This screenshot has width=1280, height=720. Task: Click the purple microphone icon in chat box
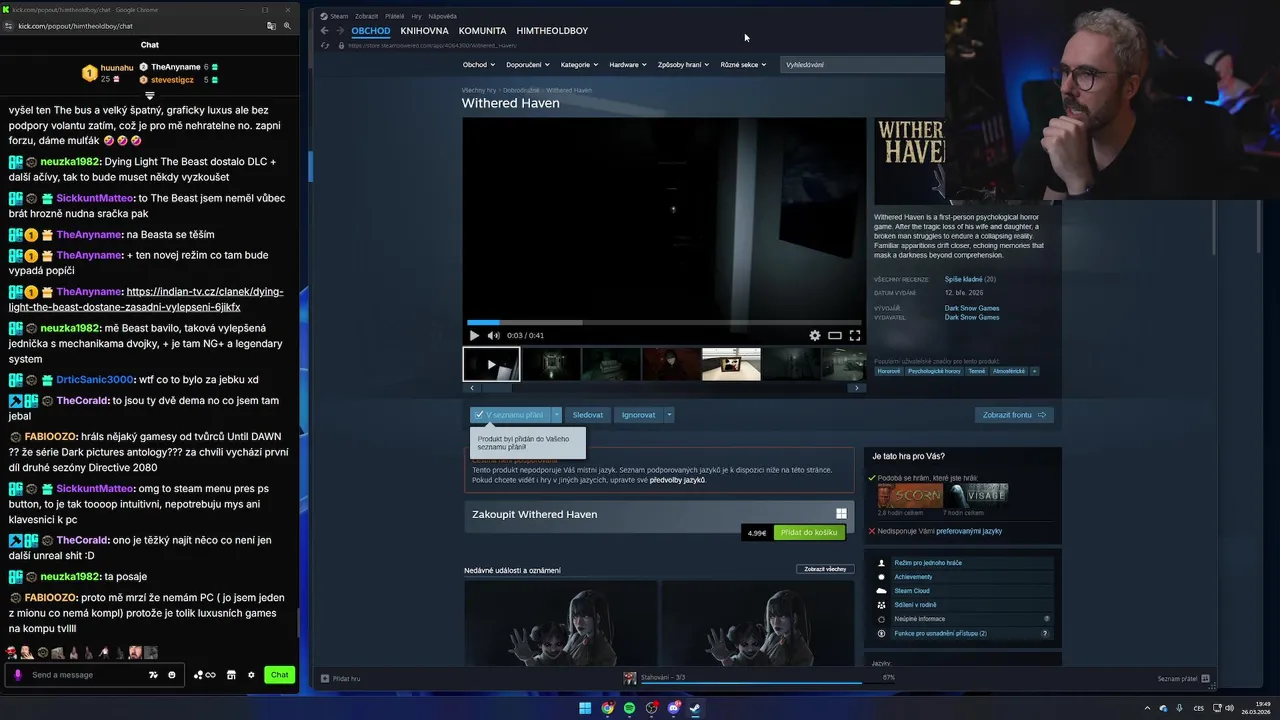point(18,675)
